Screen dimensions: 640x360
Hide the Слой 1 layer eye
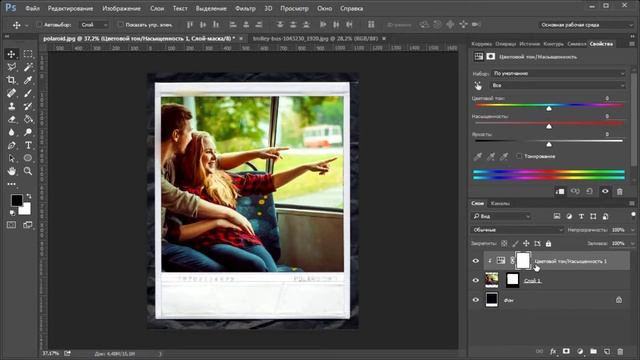(x=476, y=280)
